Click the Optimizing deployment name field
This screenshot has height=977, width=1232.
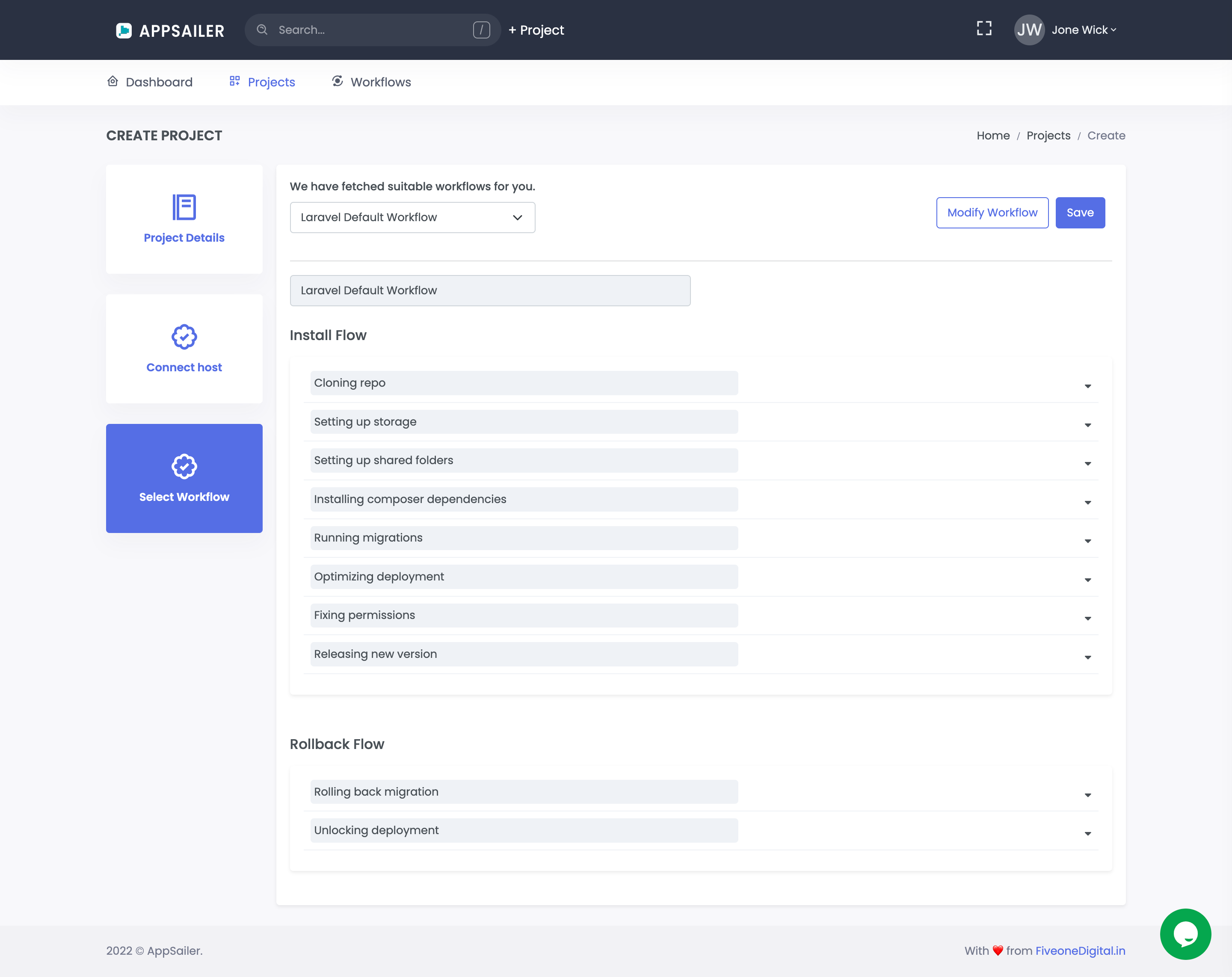point(524,577)
